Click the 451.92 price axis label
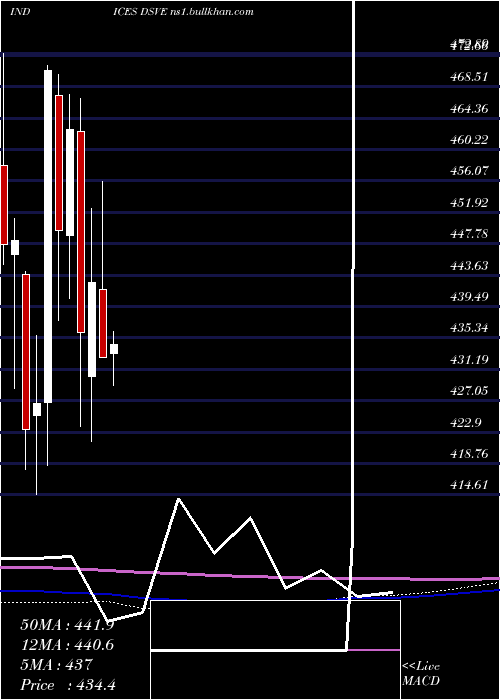The image size is (500, 700). coord(469,203)
